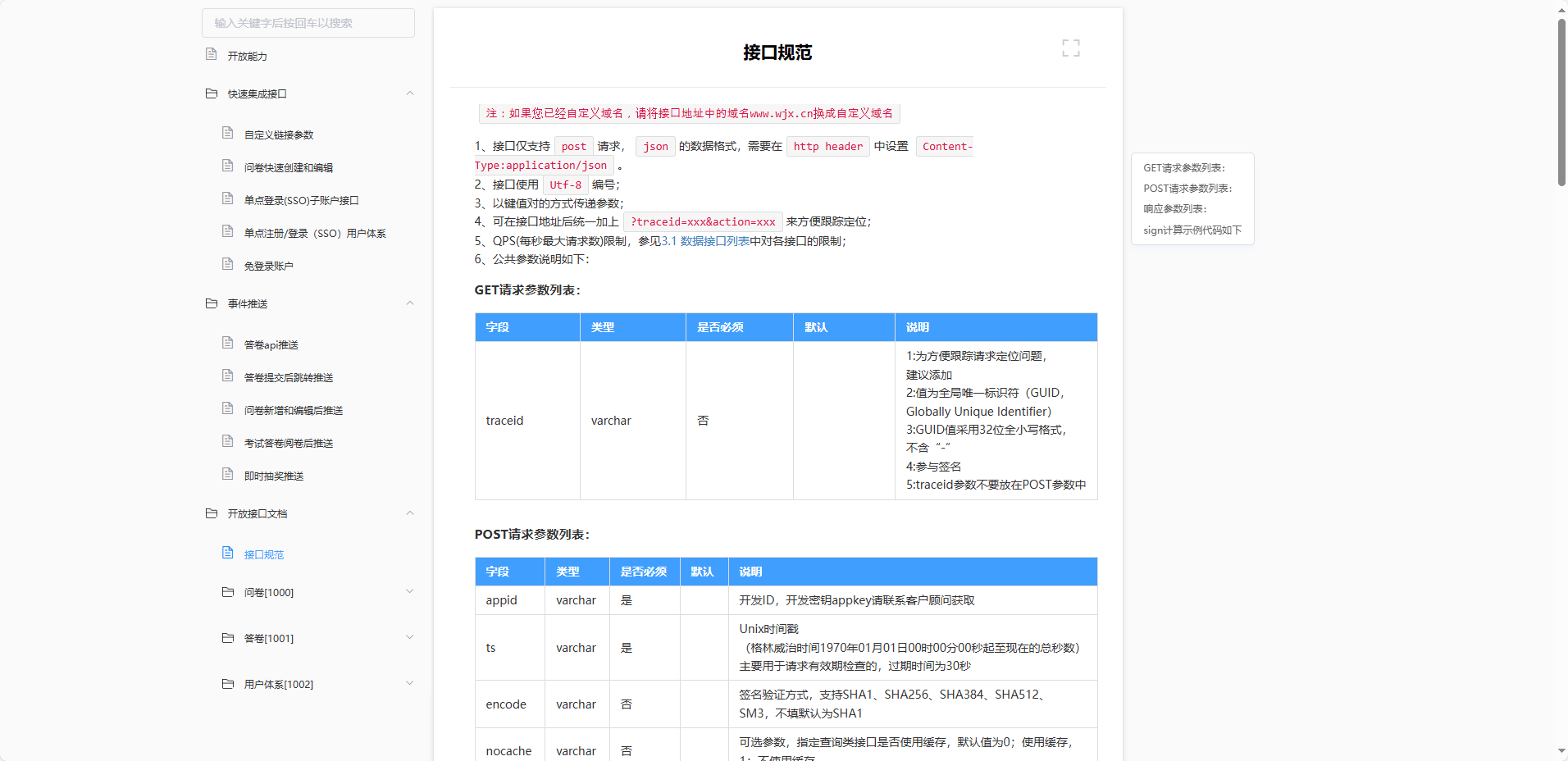Click the document icon beside 开放能力

[210, 54]
